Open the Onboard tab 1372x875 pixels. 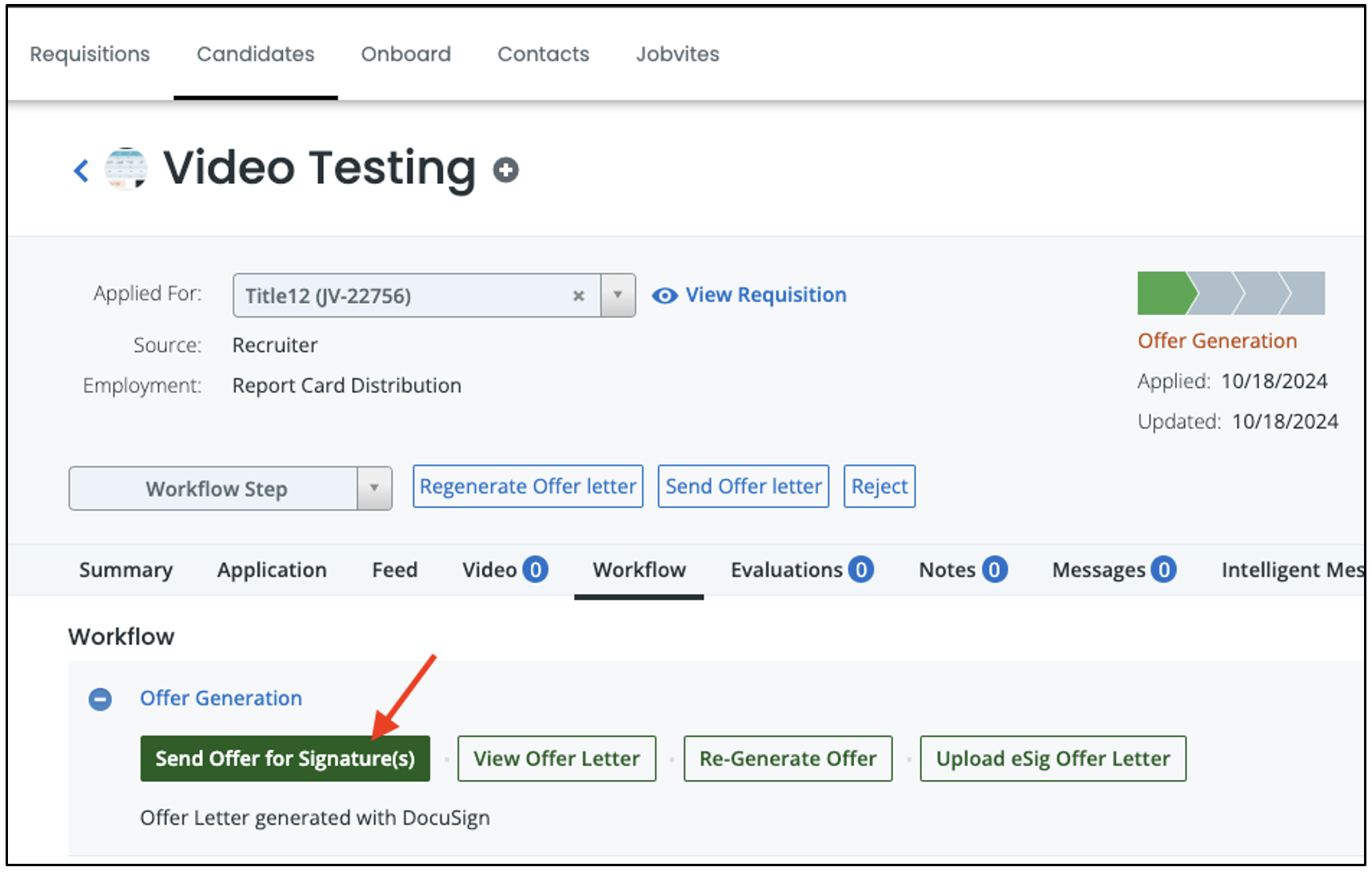(405, 54)
